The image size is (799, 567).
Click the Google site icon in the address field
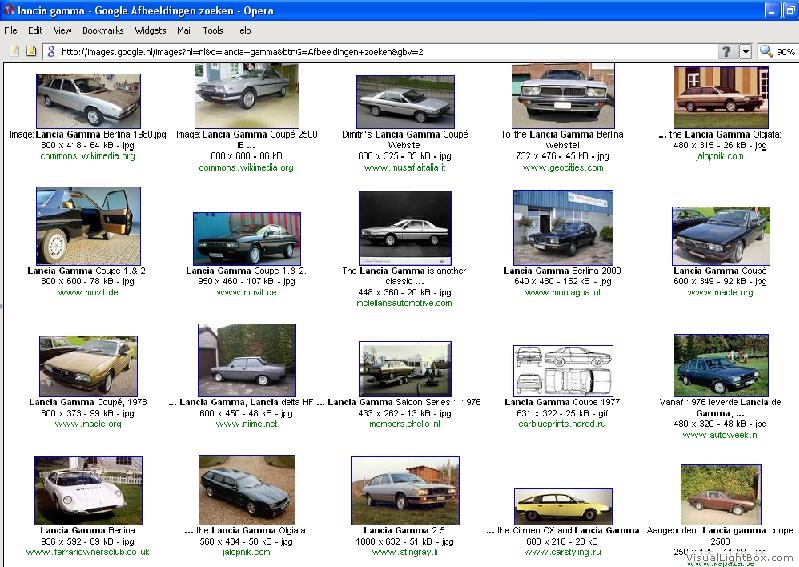coord(51,51)
